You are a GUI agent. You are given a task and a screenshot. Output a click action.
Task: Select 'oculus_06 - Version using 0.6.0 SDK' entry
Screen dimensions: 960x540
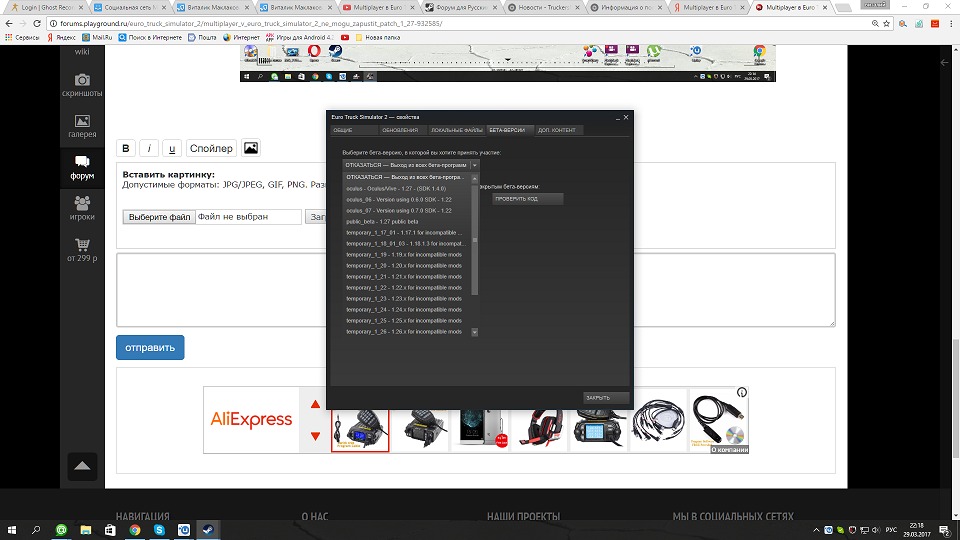(407, 200)
